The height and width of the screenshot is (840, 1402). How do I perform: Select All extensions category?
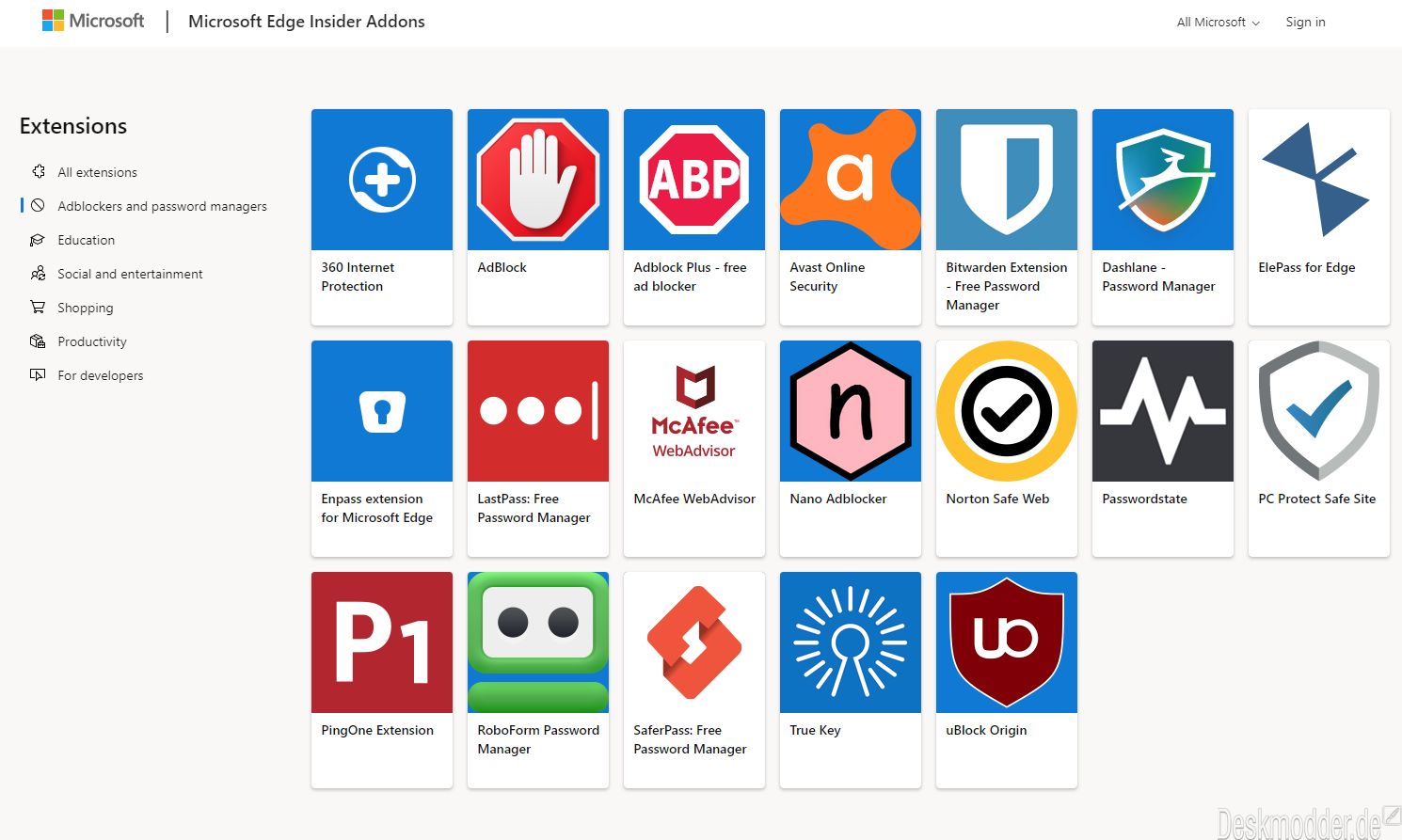pyautogui.click(x=97, y=172)
